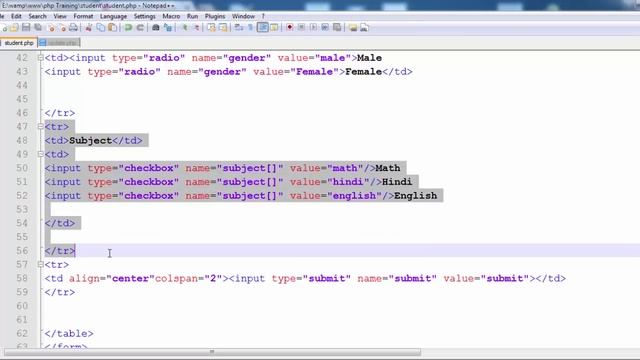This screenshot has height=360, width=640.
Task: Click the 'Male' text on line 42
Action: click(x=369, y=58)
